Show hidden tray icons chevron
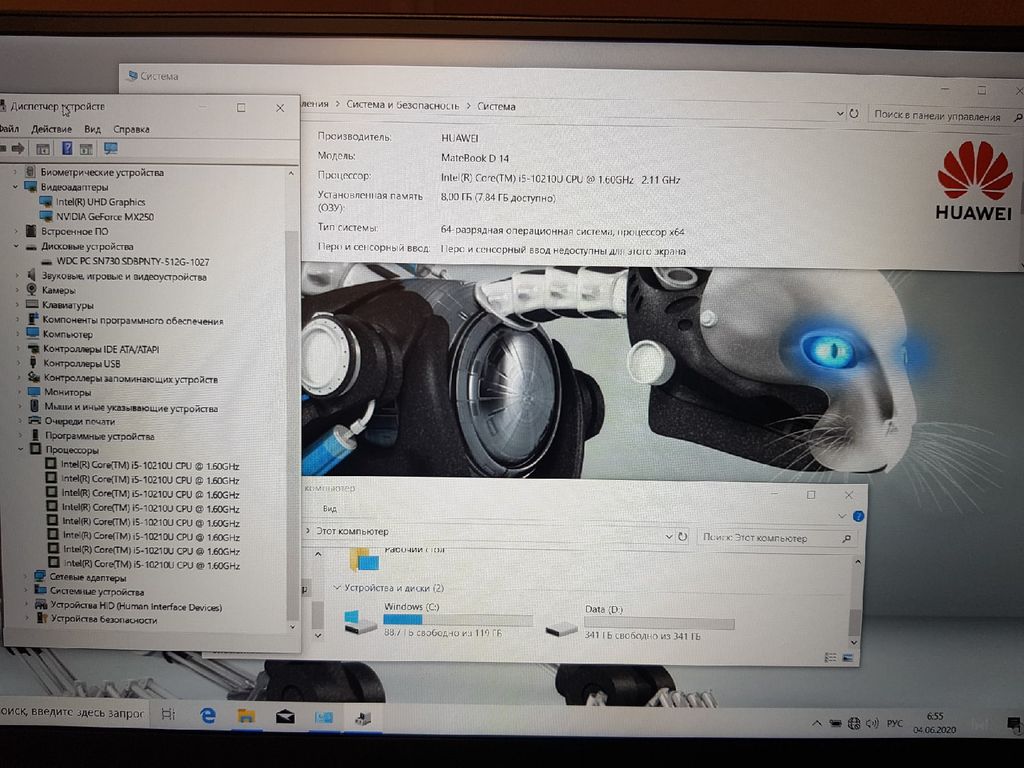1024x768 pixels. (x=816, y=723)
